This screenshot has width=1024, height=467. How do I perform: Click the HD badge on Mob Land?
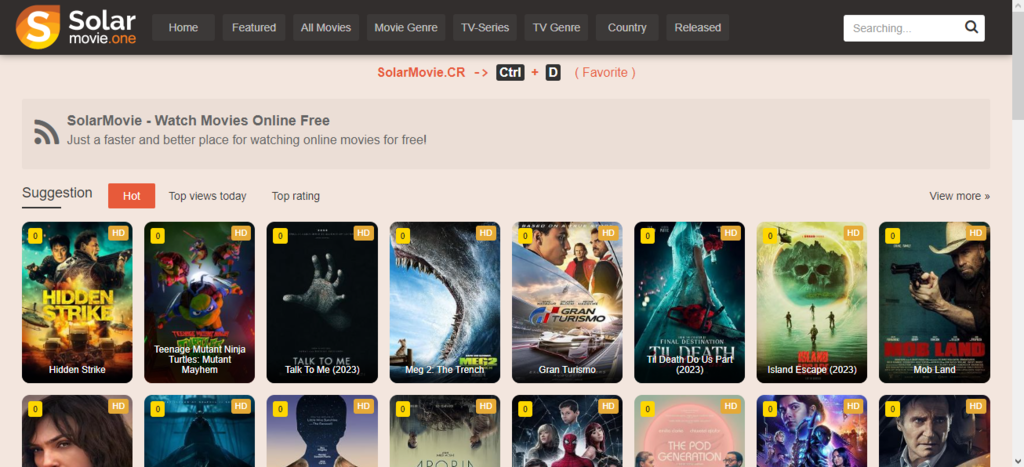(976, 233)
